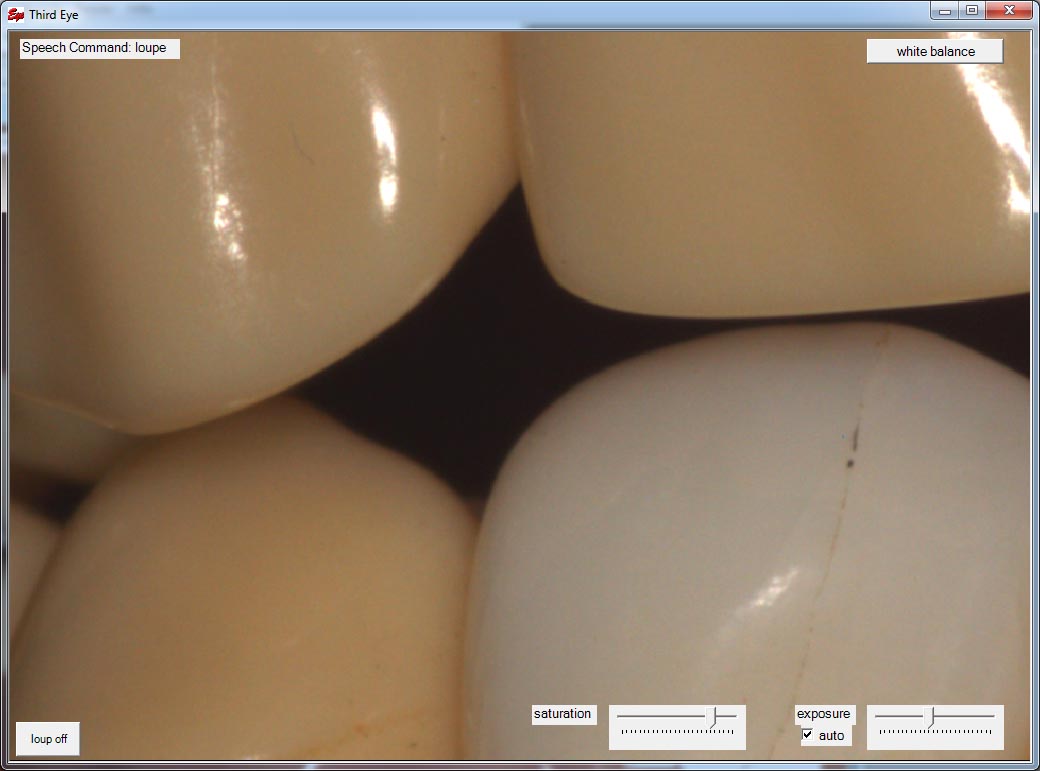Minimize the Third Eye window
The width and height of the screenshot is (1040, 771).
pyautogui.click(x=944, y=11)
